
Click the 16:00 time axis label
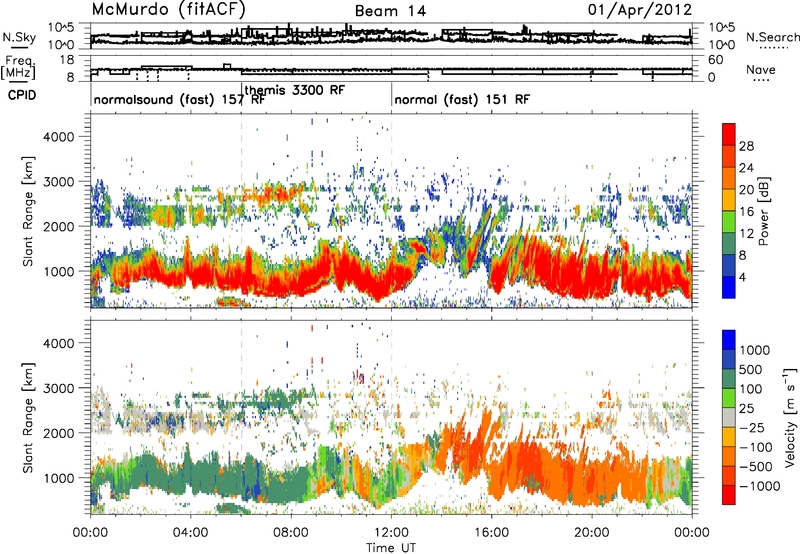pyautogui.click(x=491, y=533)
